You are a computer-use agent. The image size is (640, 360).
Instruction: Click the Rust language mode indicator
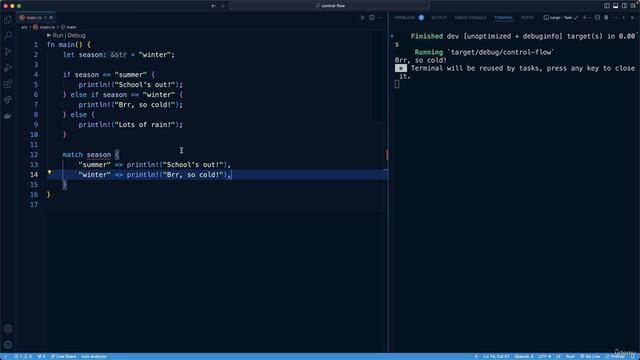point(570,356)
